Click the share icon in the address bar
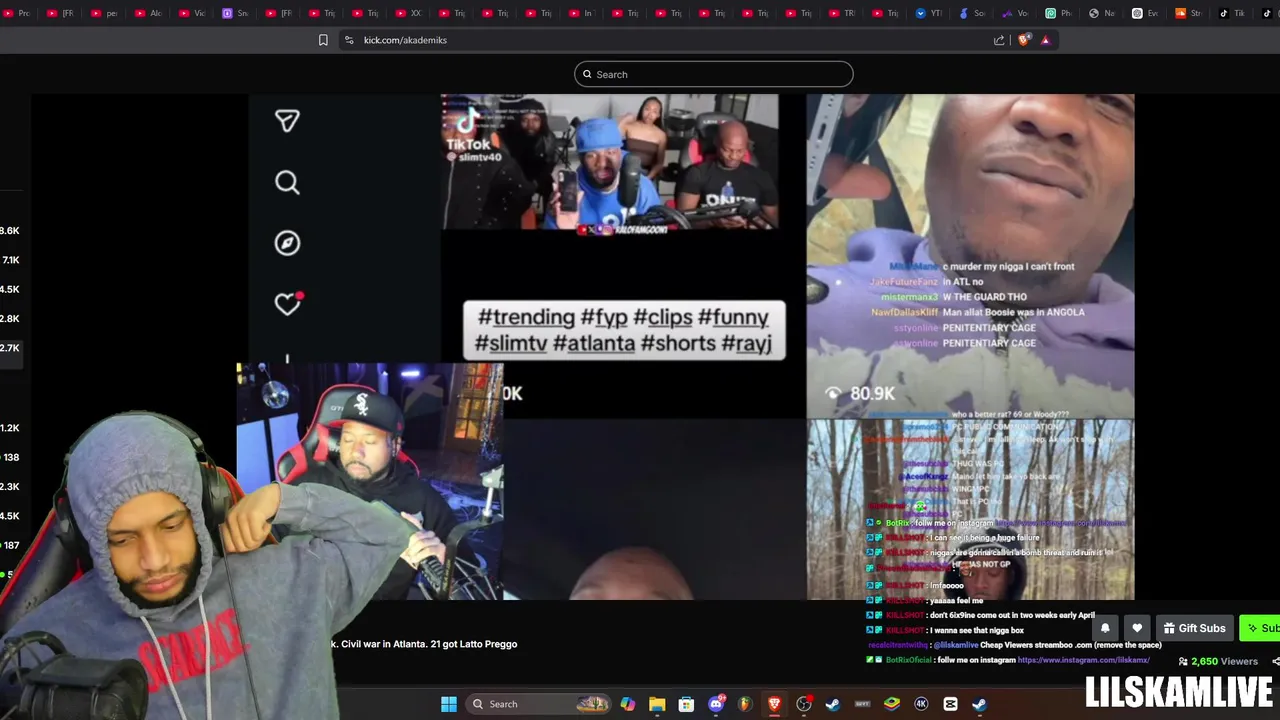This screenshot has width=1280, height=720. (999, 40)
